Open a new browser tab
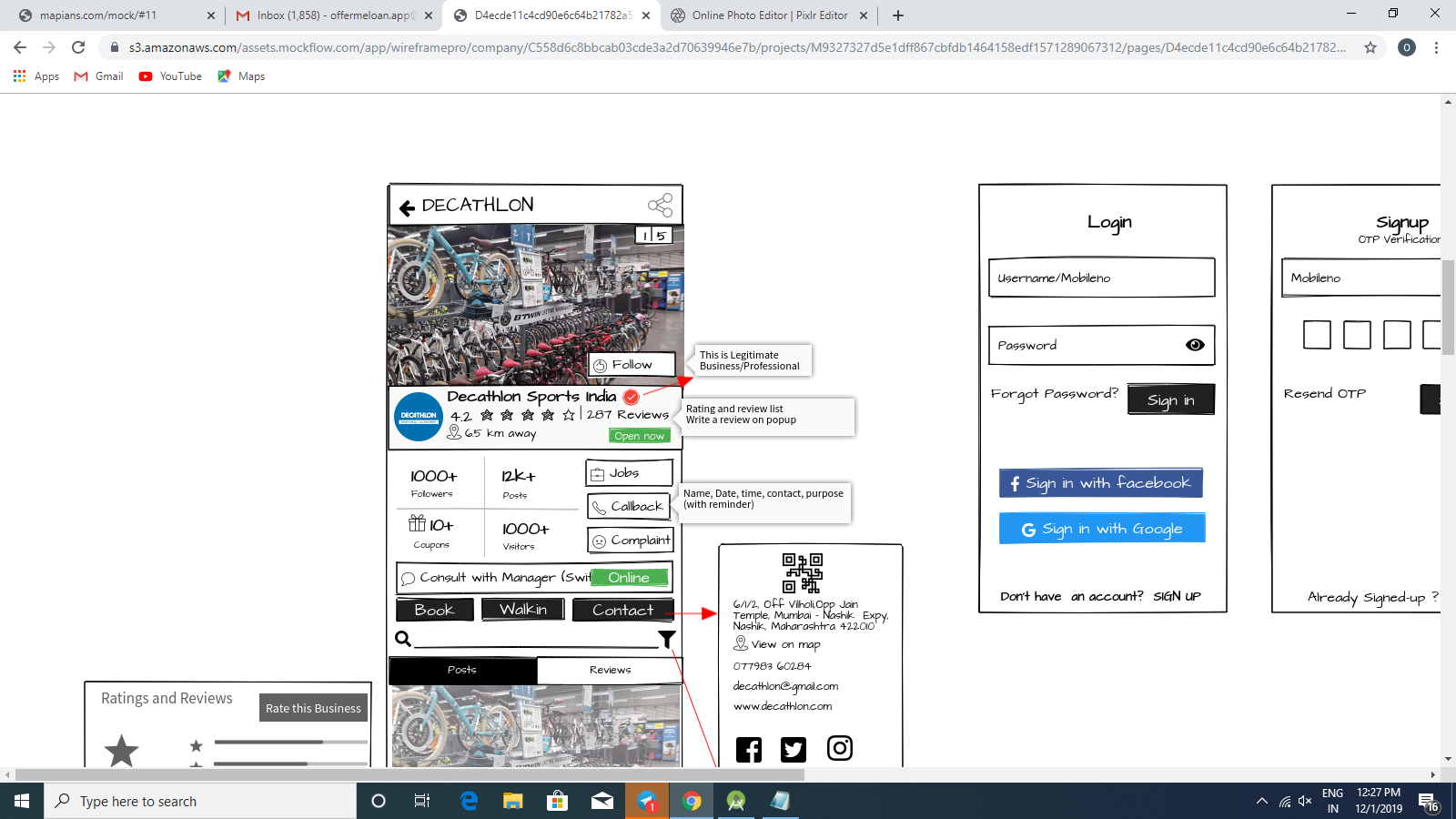This screenshot has width=1456, height=819. pos(898,15)
